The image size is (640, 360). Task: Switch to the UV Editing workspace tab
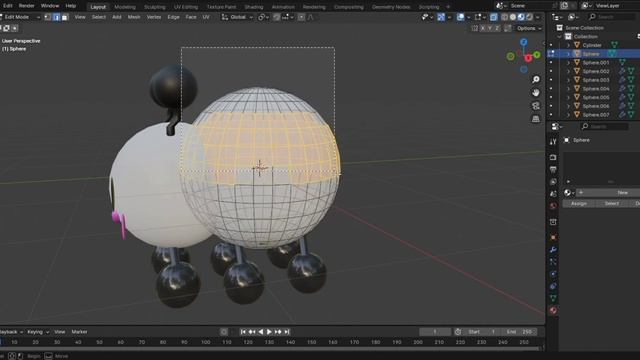(x=186, y=7)
